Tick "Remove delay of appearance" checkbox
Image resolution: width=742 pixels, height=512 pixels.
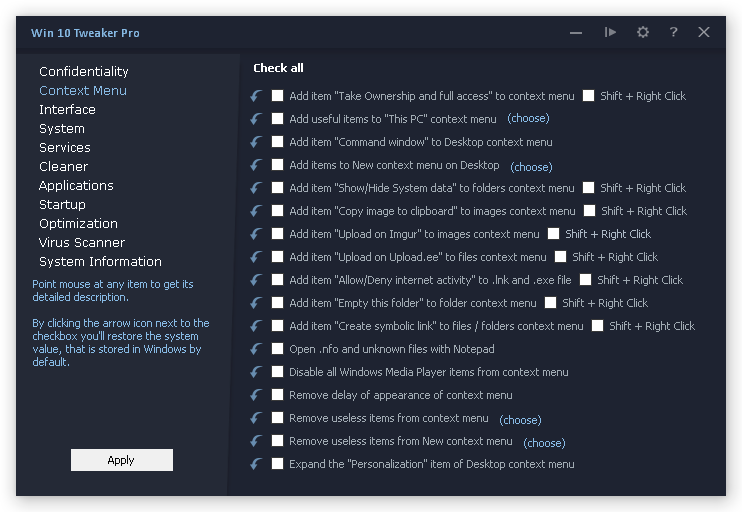coord(278,395)
